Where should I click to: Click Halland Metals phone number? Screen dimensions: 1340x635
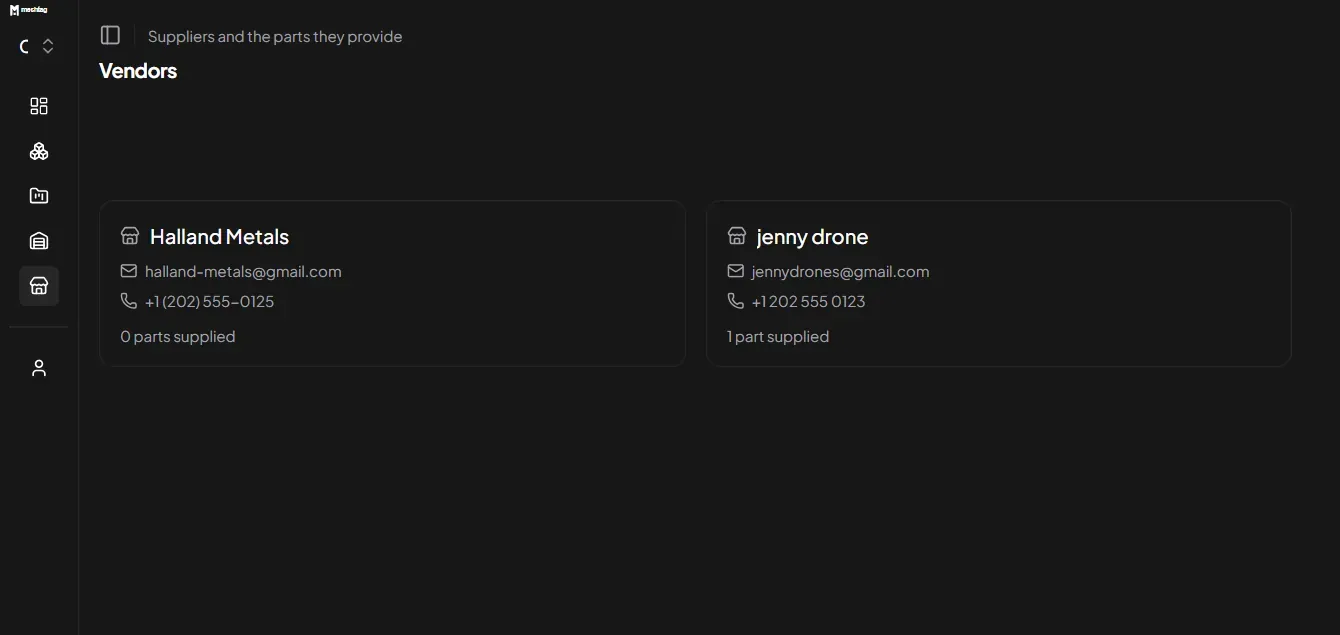click(x=209, y=301)
